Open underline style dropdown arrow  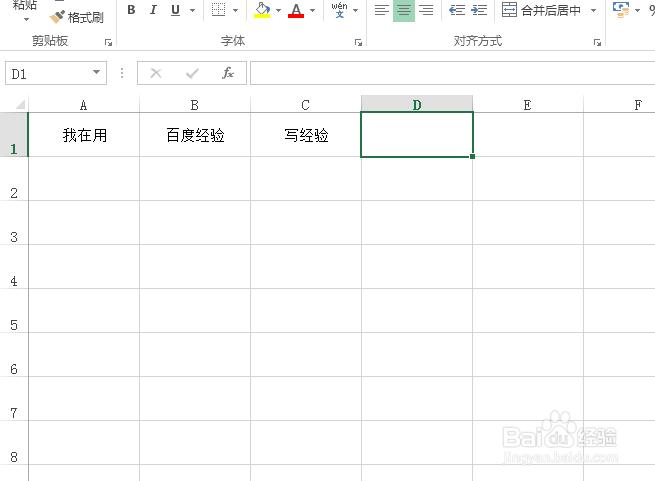(192, 10)
